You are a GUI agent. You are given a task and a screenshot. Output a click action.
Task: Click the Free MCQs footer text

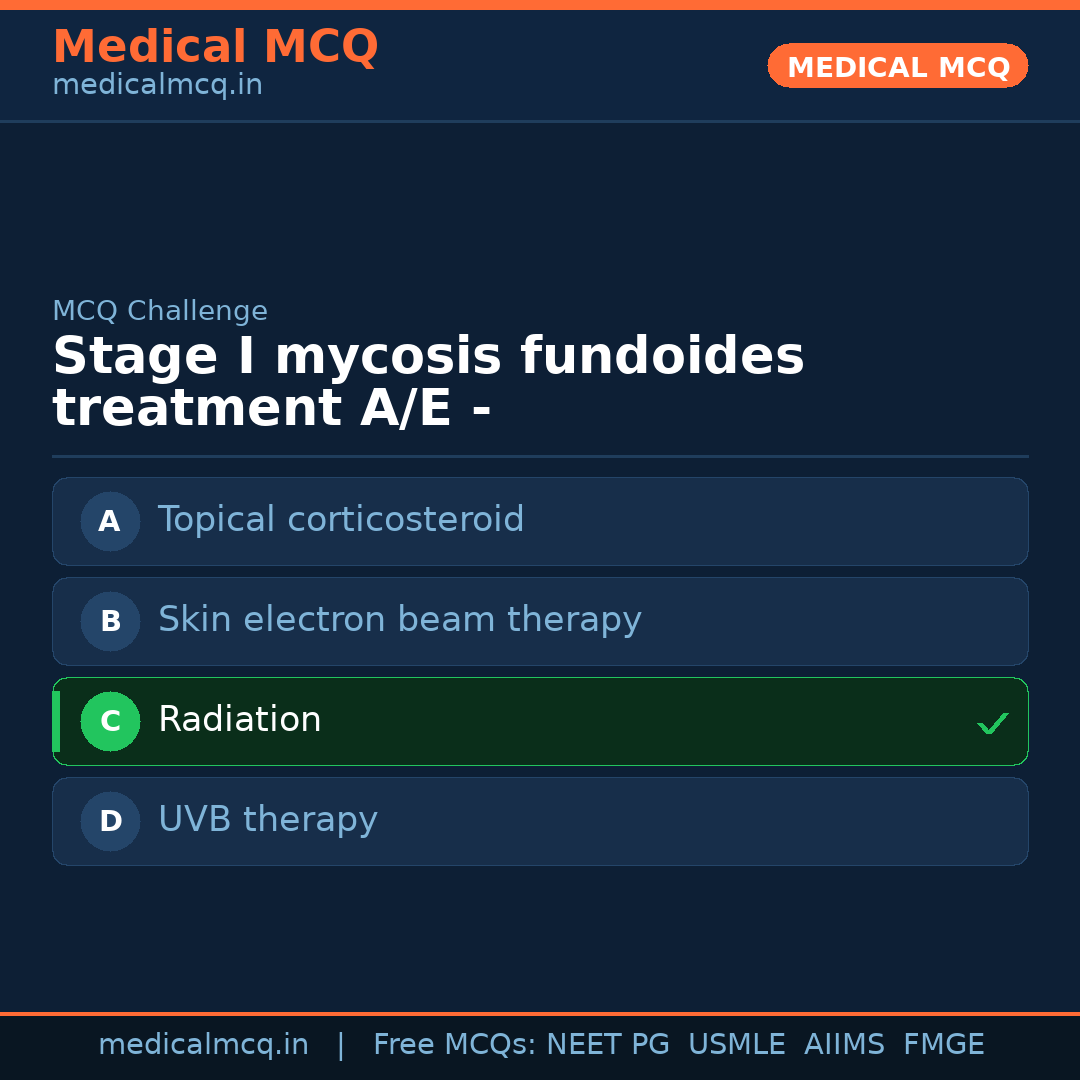(x=454, y=1045)
